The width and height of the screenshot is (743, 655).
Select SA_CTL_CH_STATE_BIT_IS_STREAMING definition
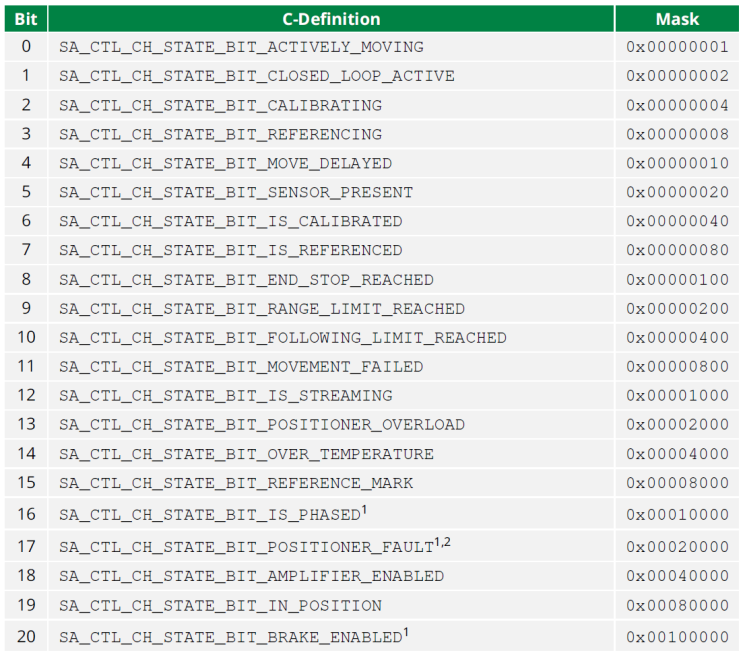pyautogui.click(x=226, y=395)
